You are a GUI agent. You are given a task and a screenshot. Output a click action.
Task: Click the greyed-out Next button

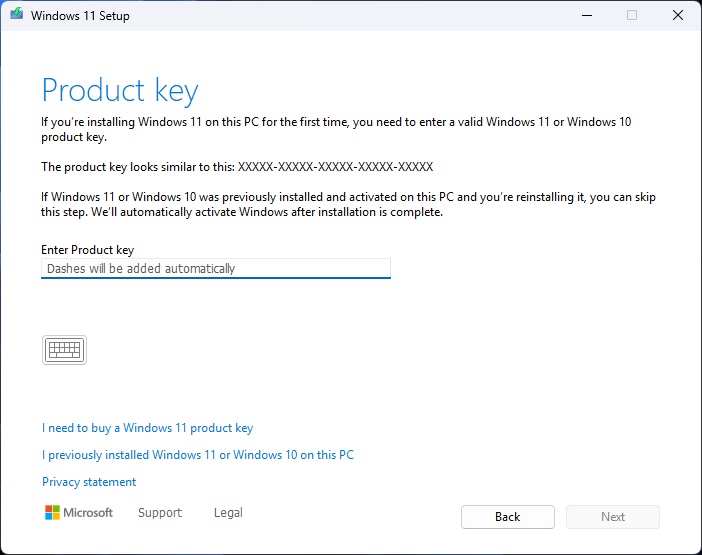coord(612,517)
